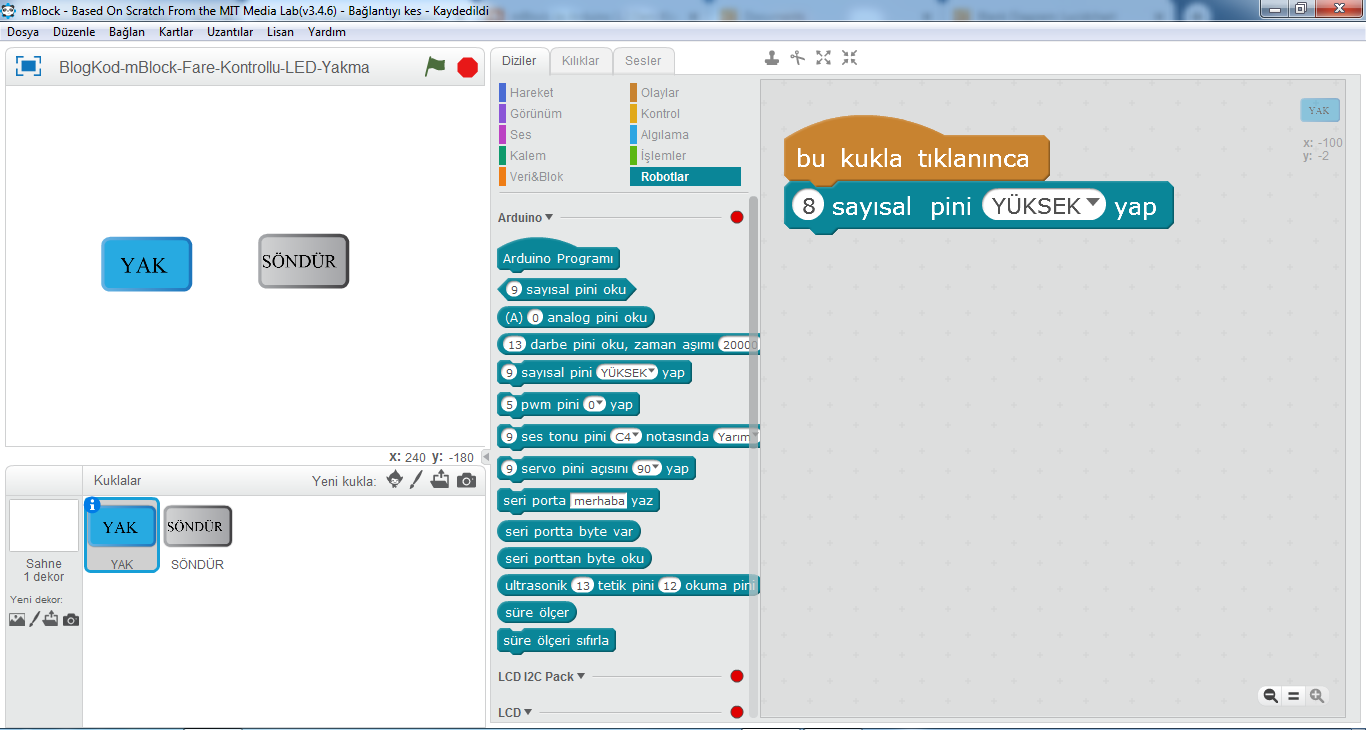This screenshot has width=1366, height=730.
Task: Switch to the Kılıklar tab
Action: click(581, 61)
